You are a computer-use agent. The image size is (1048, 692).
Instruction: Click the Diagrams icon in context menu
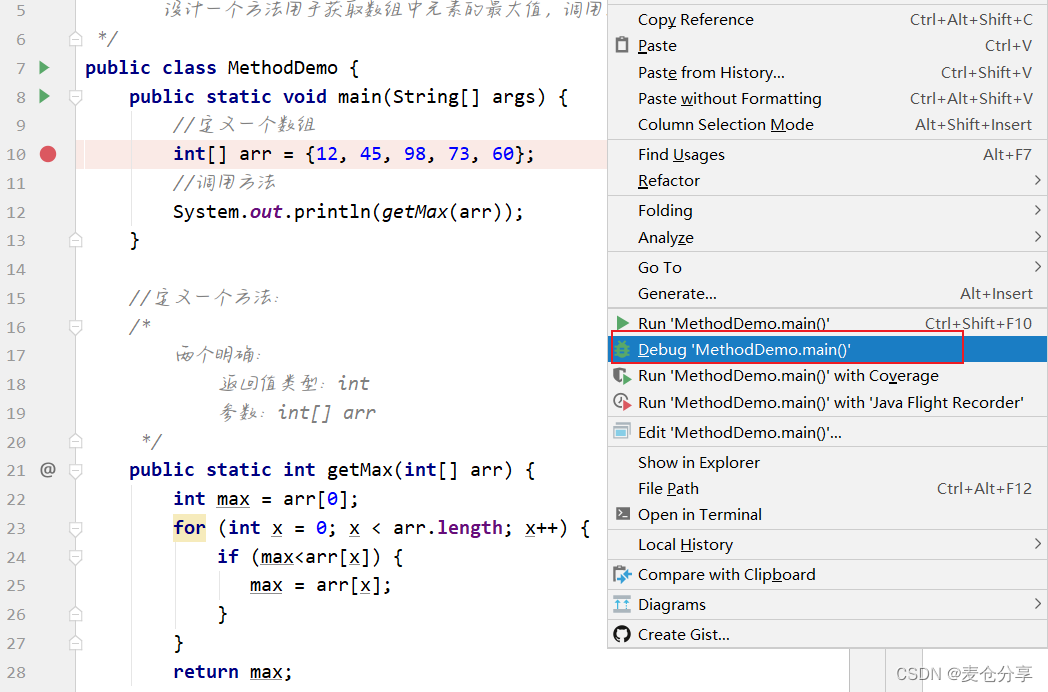pos(622,604)
